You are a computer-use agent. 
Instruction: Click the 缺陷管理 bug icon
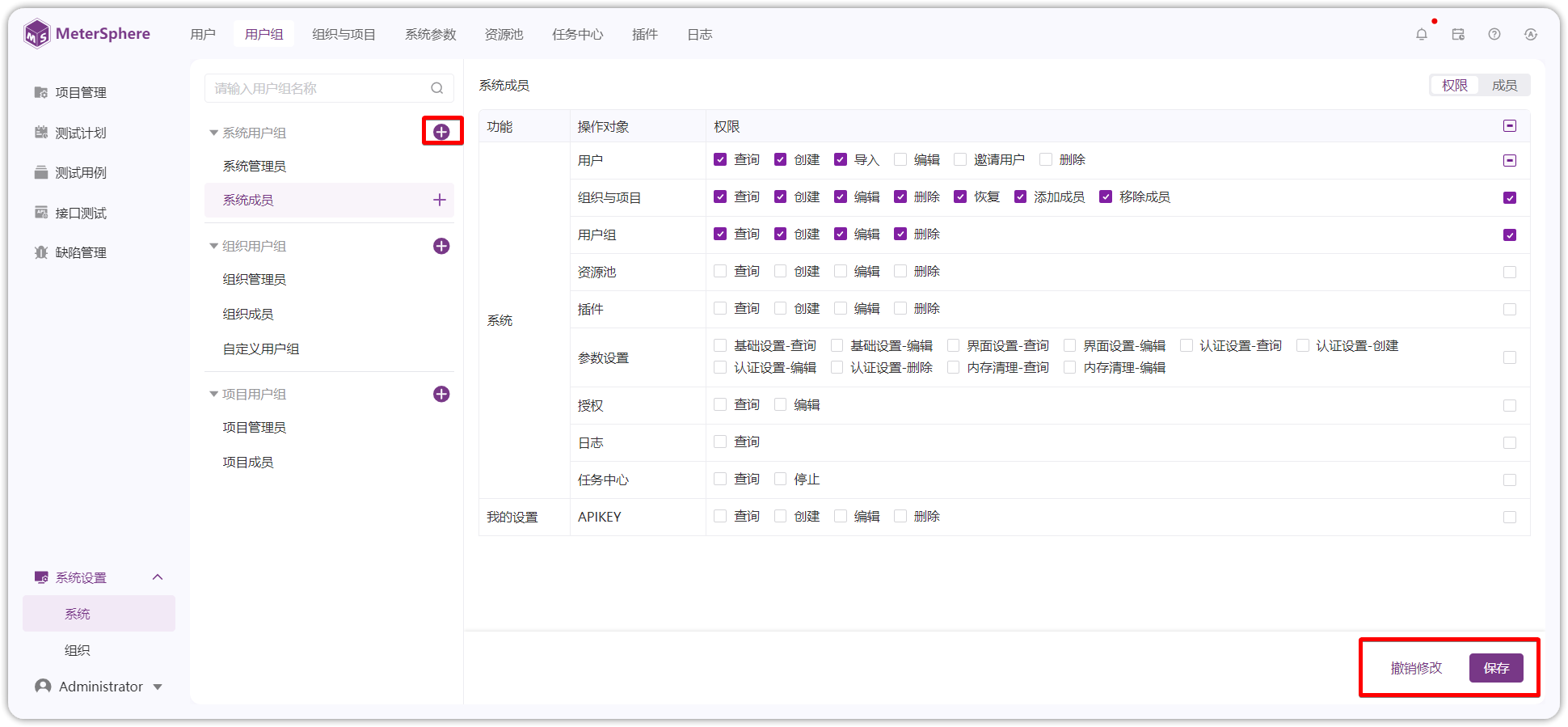tap(41, 252)
